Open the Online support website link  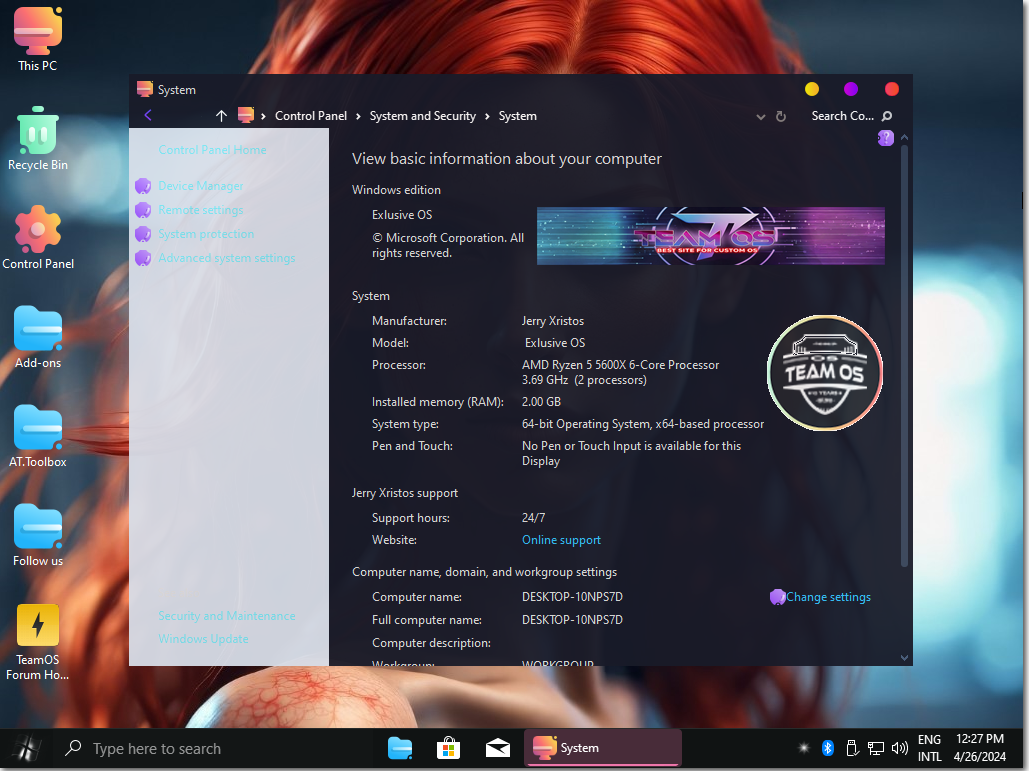tap(561, 540)
